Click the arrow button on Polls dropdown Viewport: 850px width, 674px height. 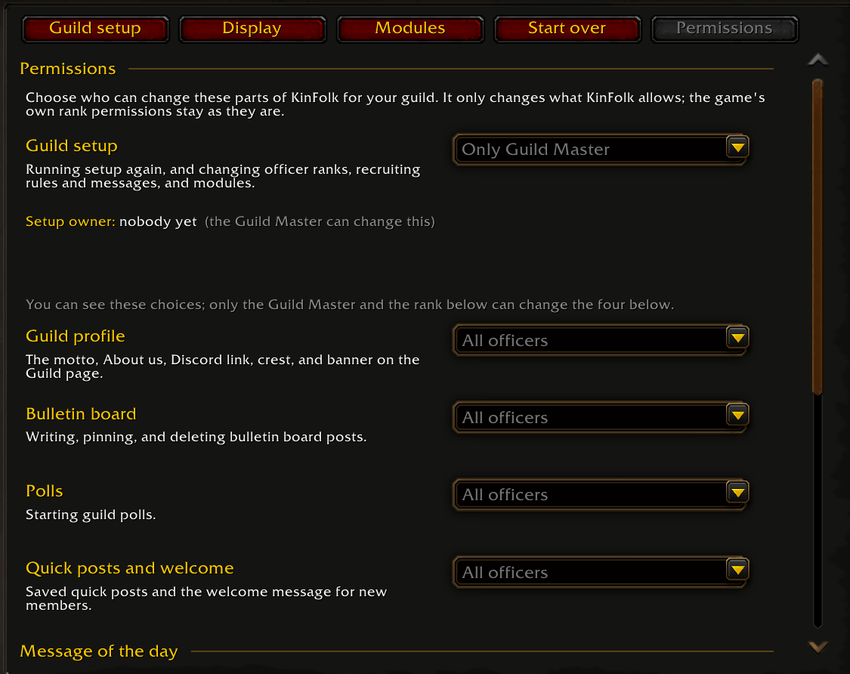737,492
